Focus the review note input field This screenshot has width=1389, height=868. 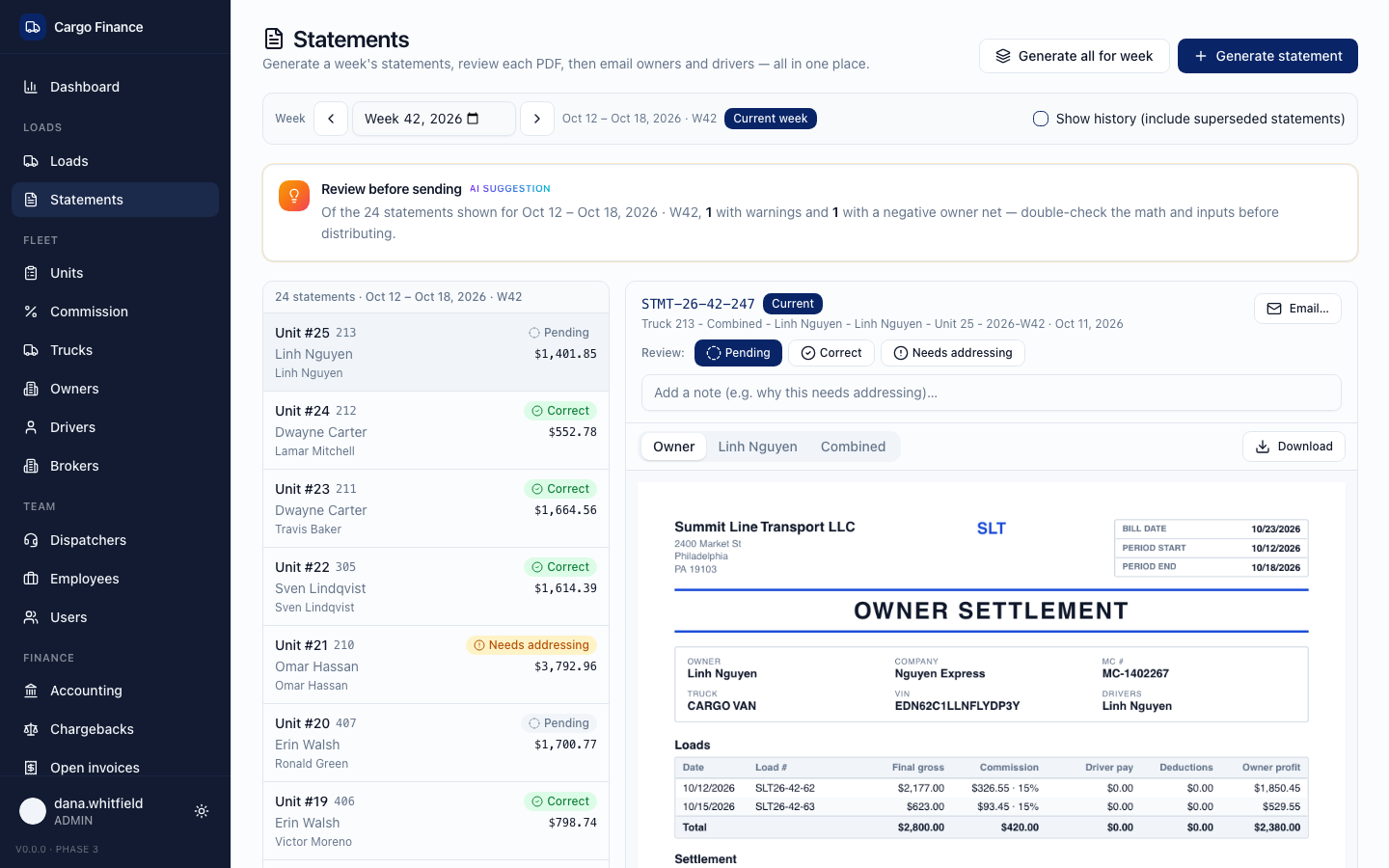(992, 393)
